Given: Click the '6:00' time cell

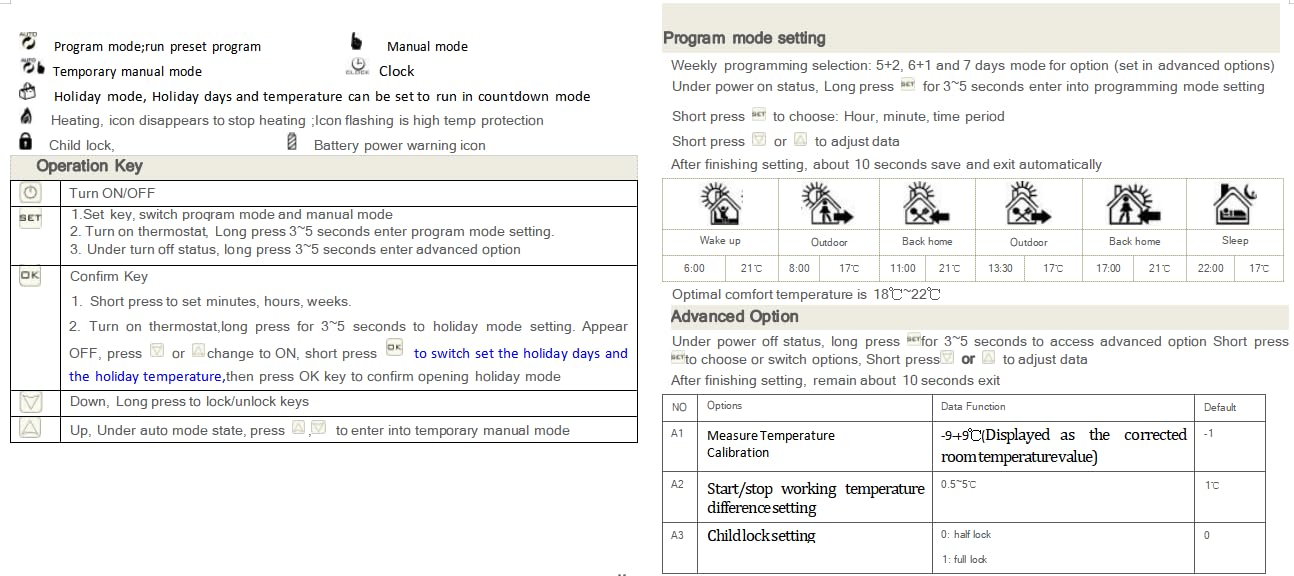Looking at the screenshot, I should (x=694, y=268).
